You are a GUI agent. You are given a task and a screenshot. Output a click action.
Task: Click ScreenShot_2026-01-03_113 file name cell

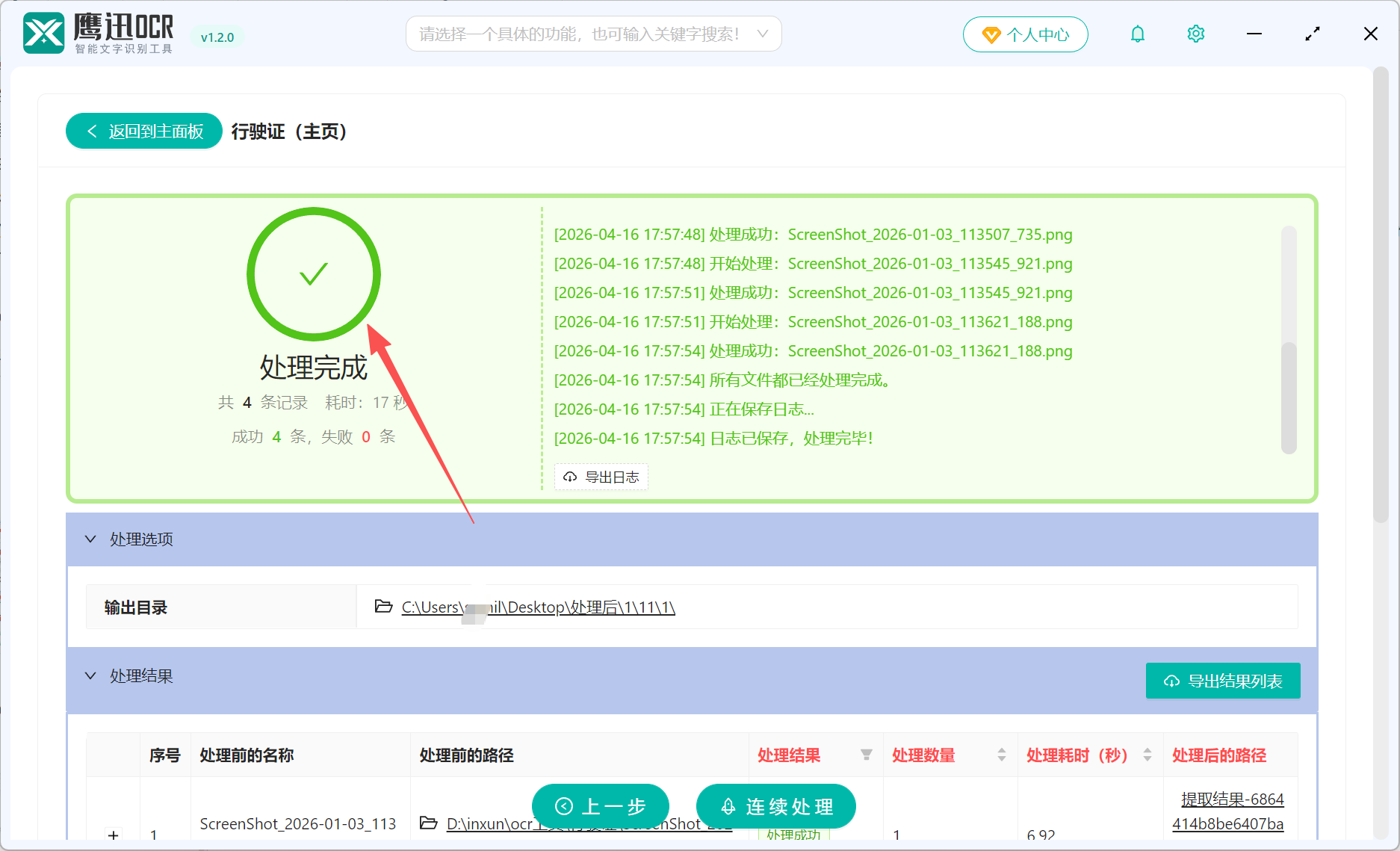[298, 823]
